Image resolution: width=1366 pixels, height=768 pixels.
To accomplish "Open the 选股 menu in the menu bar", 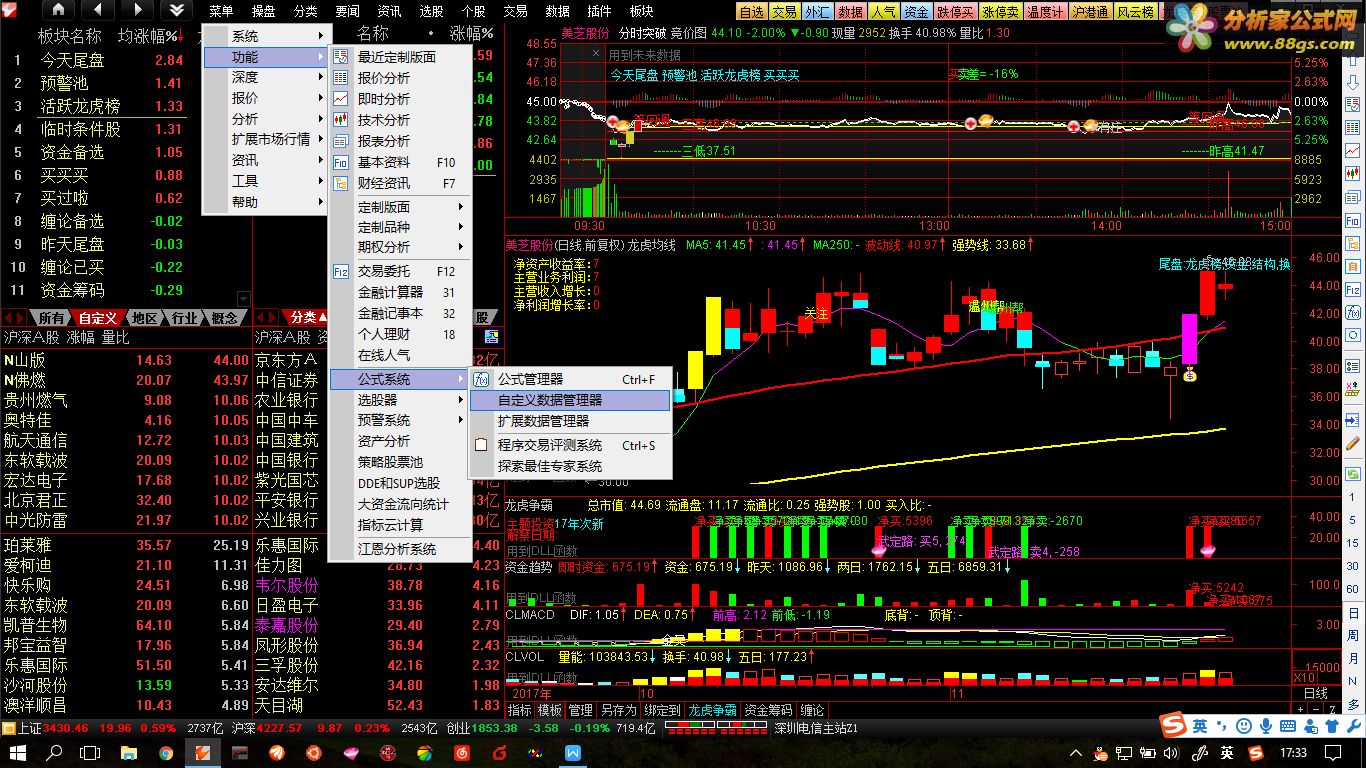I will [431, 11].
